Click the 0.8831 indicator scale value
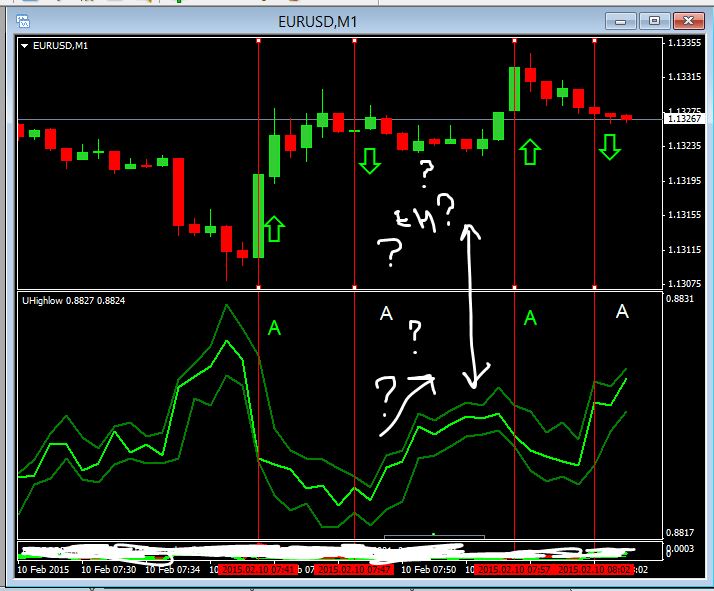The height and width of the screenshot is (591, 714). tap(680, 299)
